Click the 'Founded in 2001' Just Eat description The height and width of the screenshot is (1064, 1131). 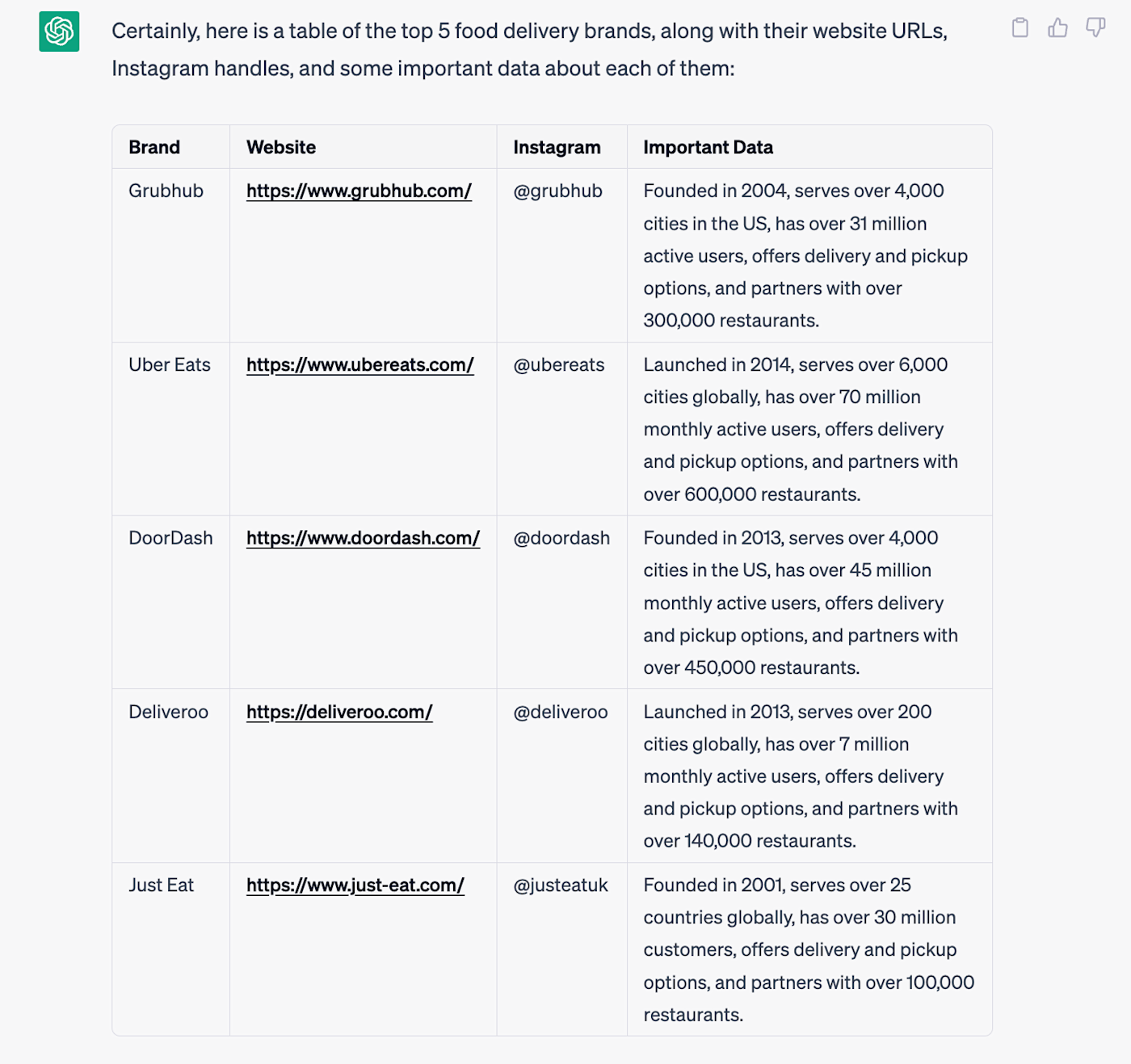click(x=809, y=949)
